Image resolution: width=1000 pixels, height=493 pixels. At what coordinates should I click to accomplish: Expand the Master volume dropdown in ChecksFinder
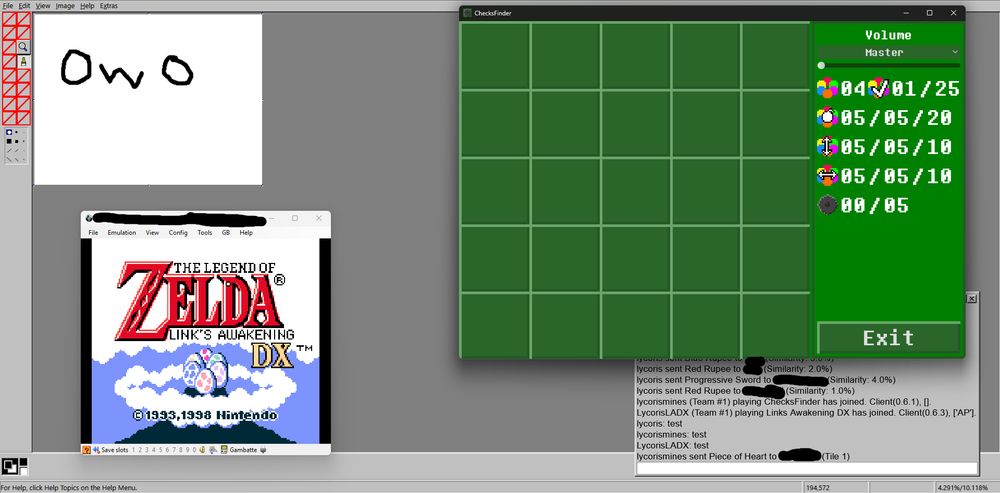tap(888, 52)
